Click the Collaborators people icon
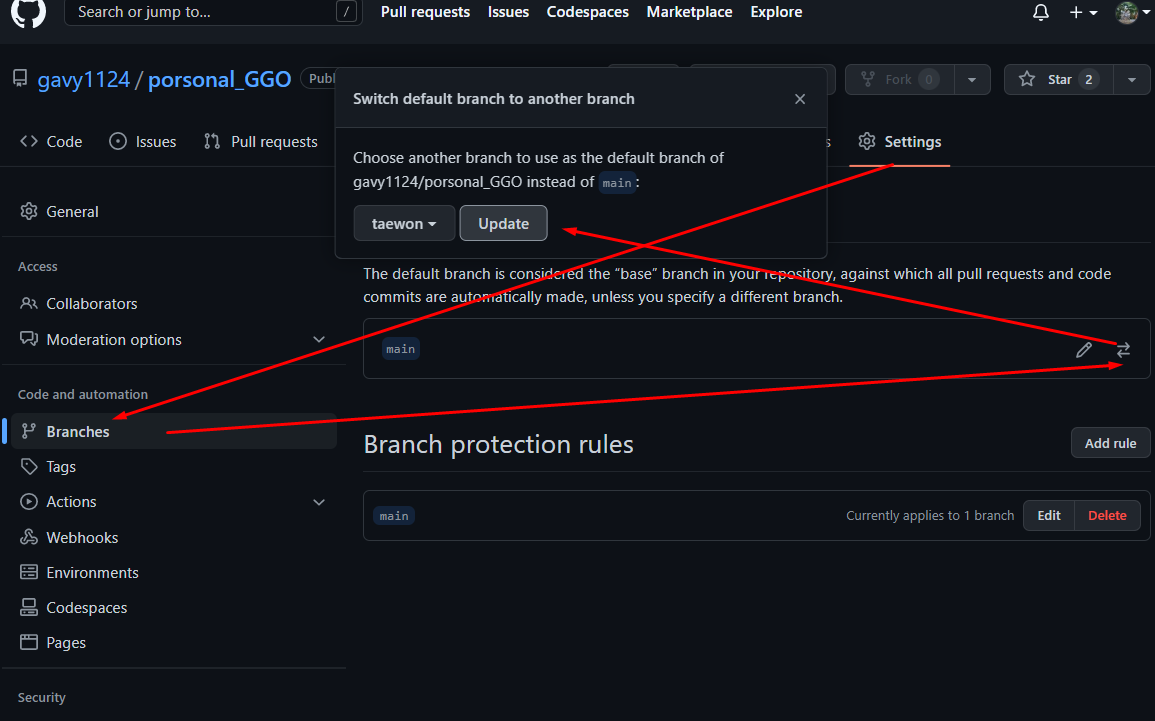Image resolution: width=1155 pixels, height=721 pixels. (29, 303)
